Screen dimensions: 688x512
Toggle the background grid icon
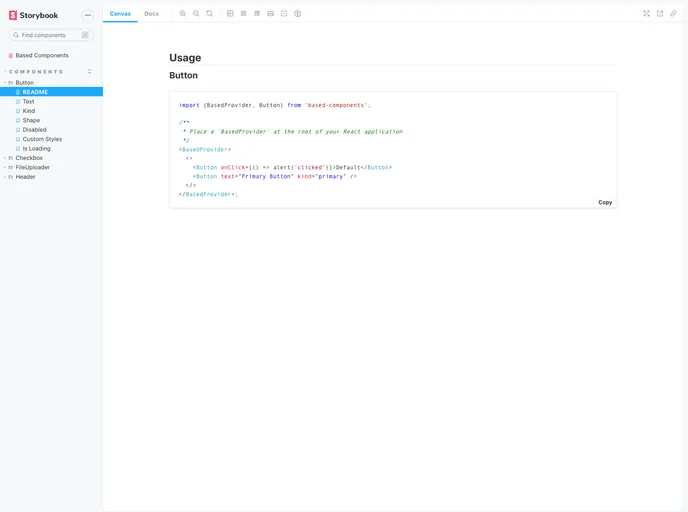point(244,14)
